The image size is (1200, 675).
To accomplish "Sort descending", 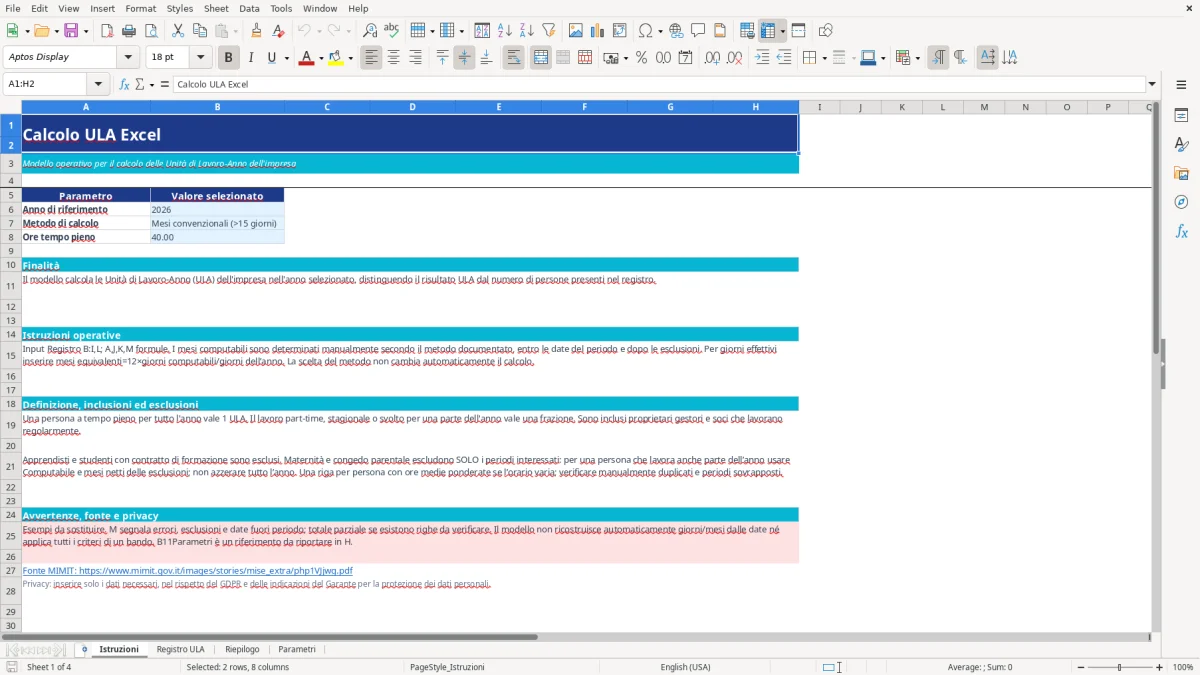I will click(x=527, y=31).
